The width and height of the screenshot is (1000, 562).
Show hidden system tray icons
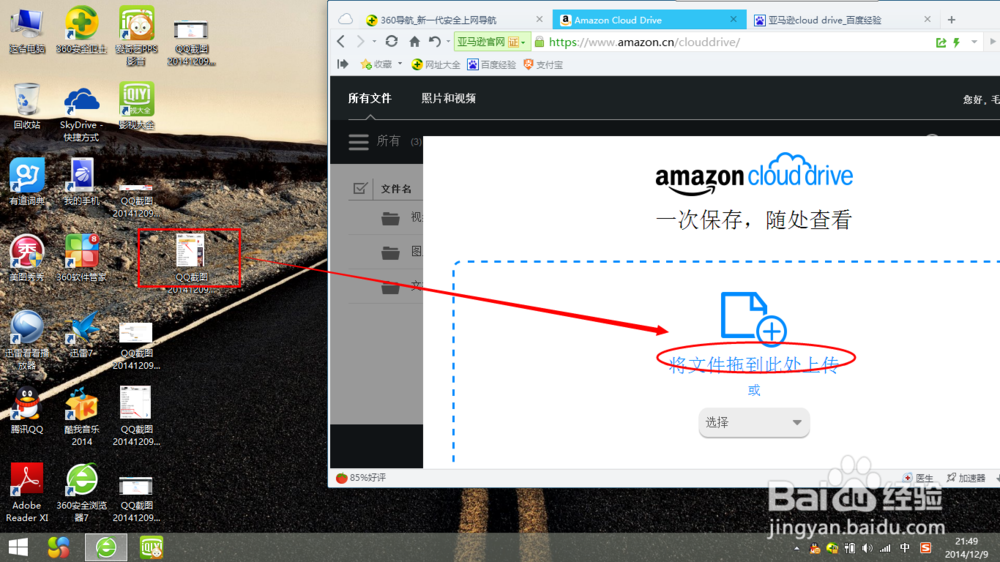pyautogui.click(x=797, y=548)
